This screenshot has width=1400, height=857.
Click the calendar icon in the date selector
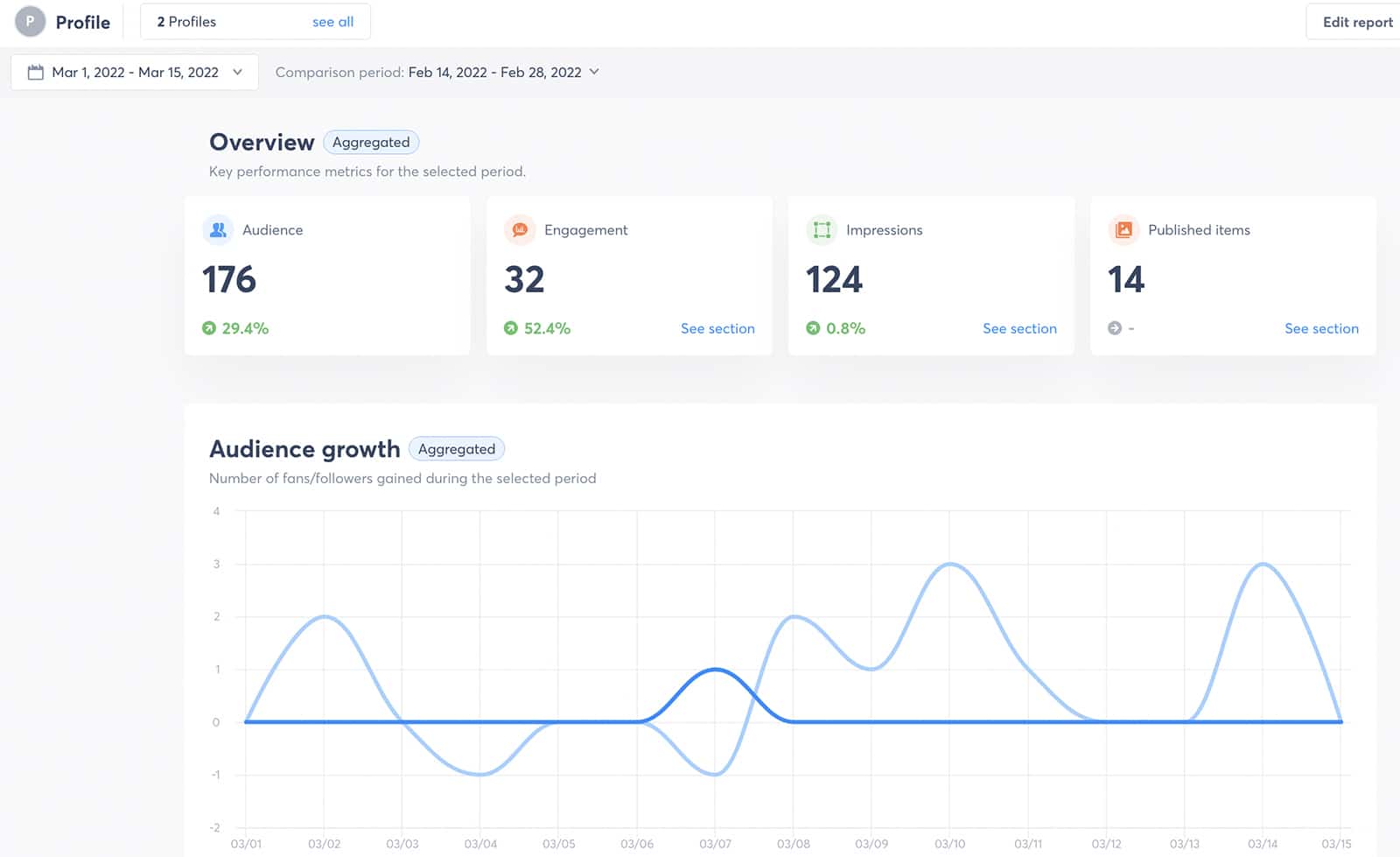point(35,72)
